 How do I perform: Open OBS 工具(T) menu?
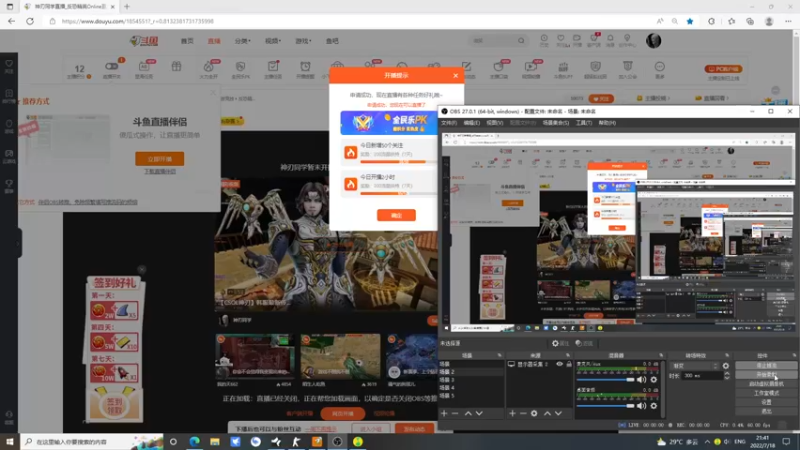coord(584,123)
